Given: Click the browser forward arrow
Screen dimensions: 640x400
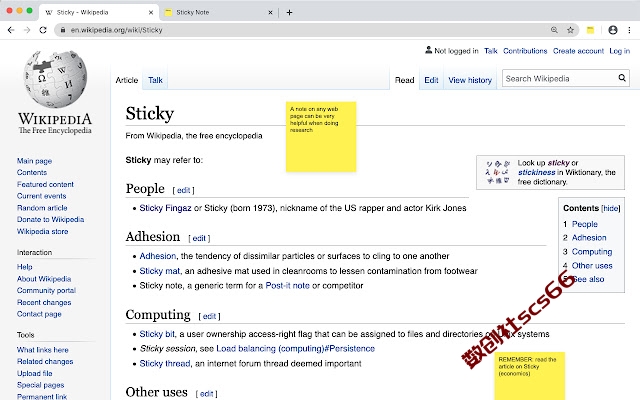Looking at the screenshot, I should (27, 30).
